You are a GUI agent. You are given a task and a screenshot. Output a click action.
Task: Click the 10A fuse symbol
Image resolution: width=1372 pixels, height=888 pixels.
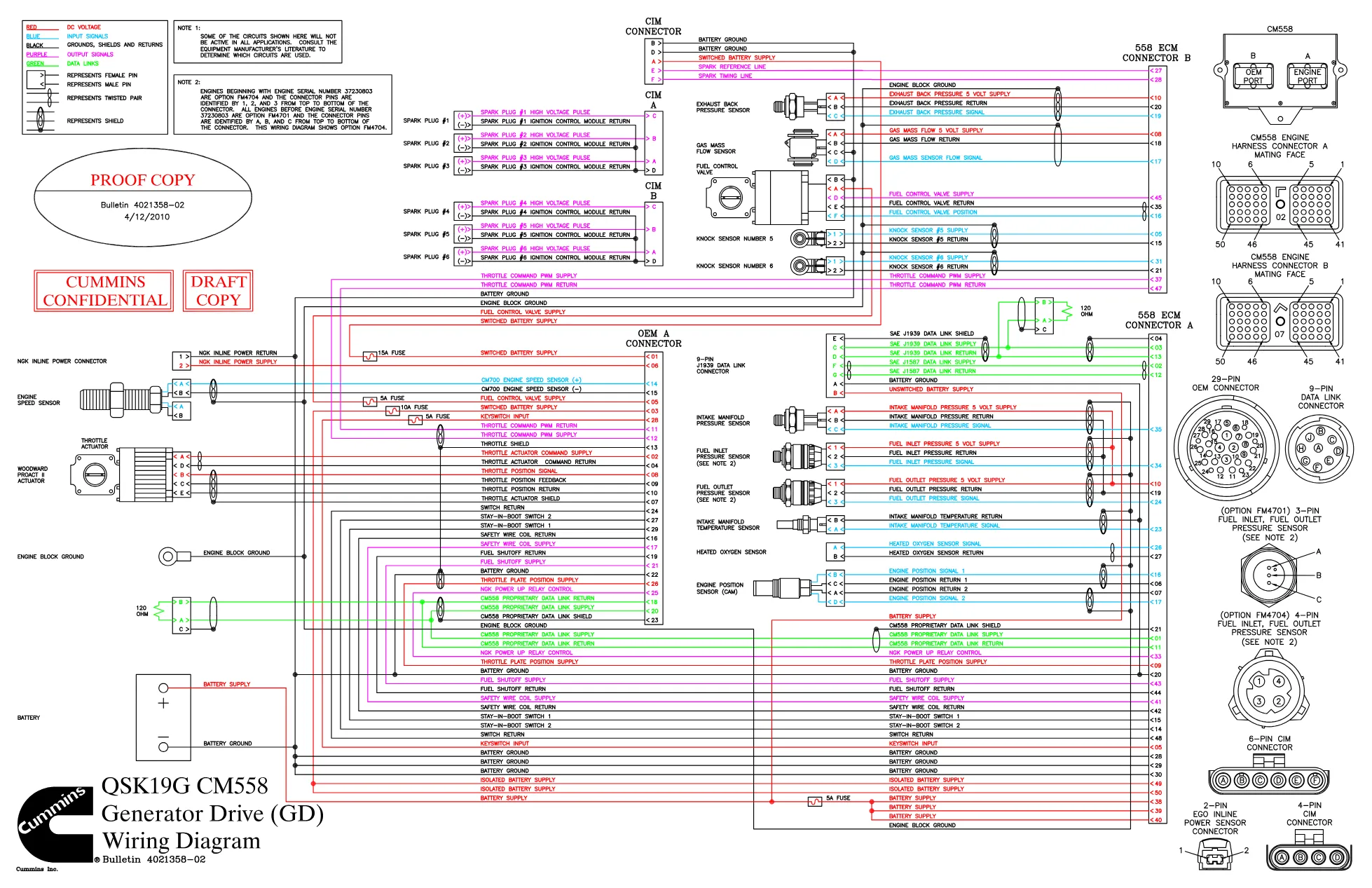[x=392, y=411]
